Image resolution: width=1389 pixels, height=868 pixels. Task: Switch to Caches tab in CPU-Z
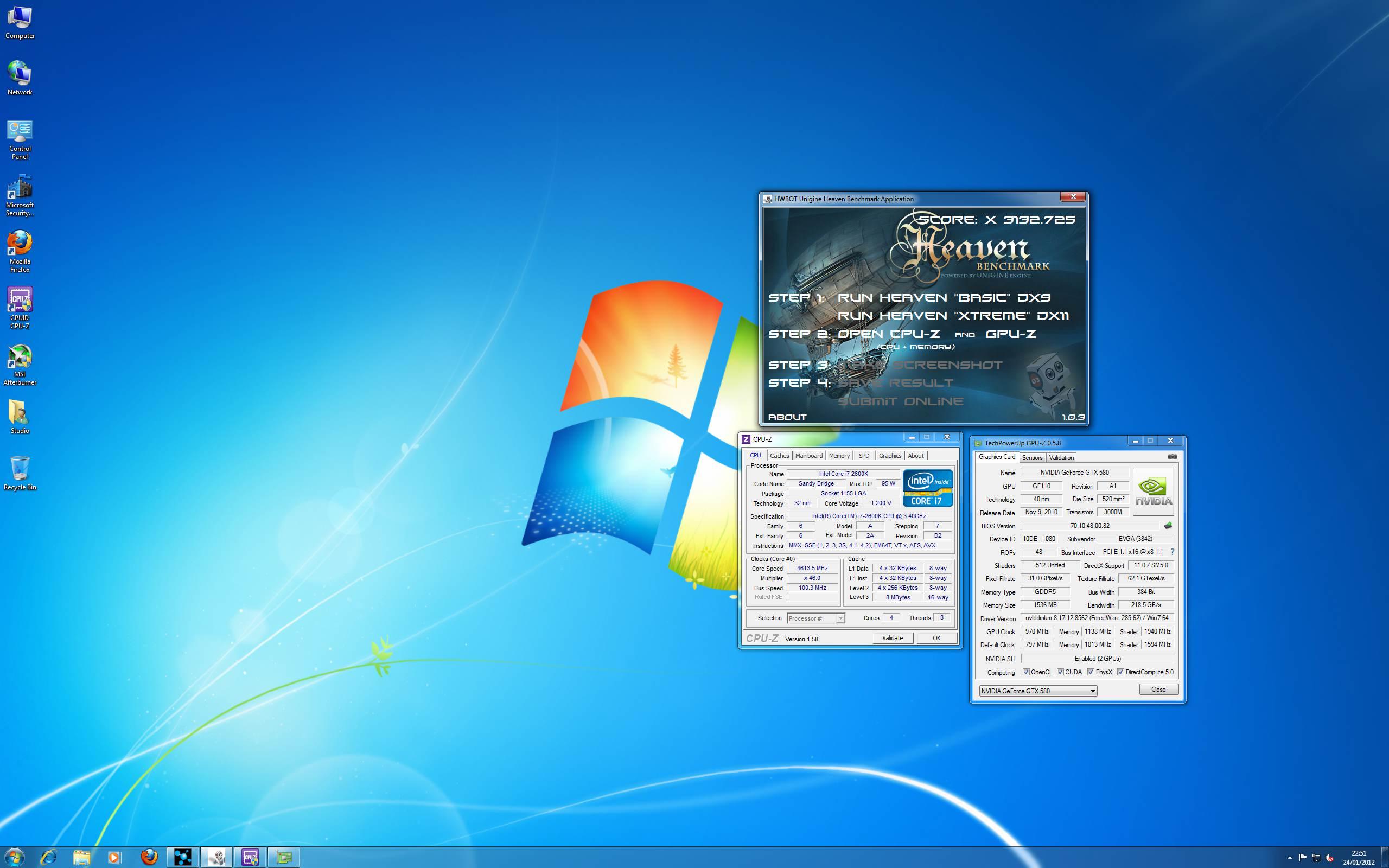click(780, 455)
